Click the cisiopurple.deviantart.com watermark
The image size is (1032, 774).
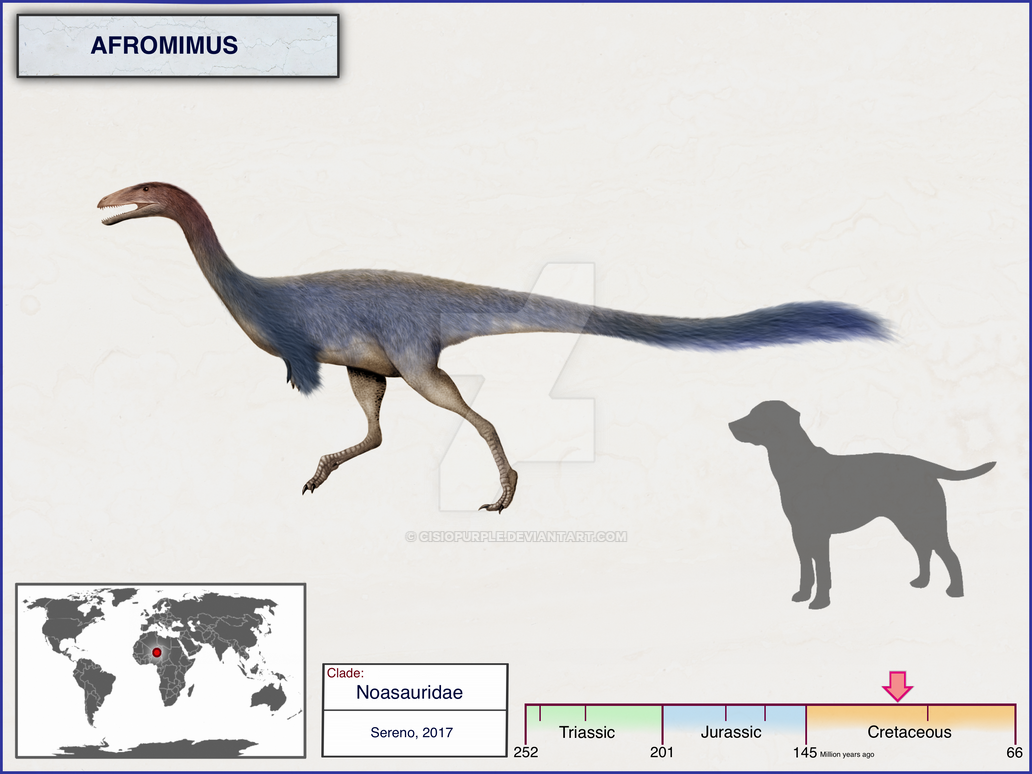pyautogui.click(x=516, y=536)
